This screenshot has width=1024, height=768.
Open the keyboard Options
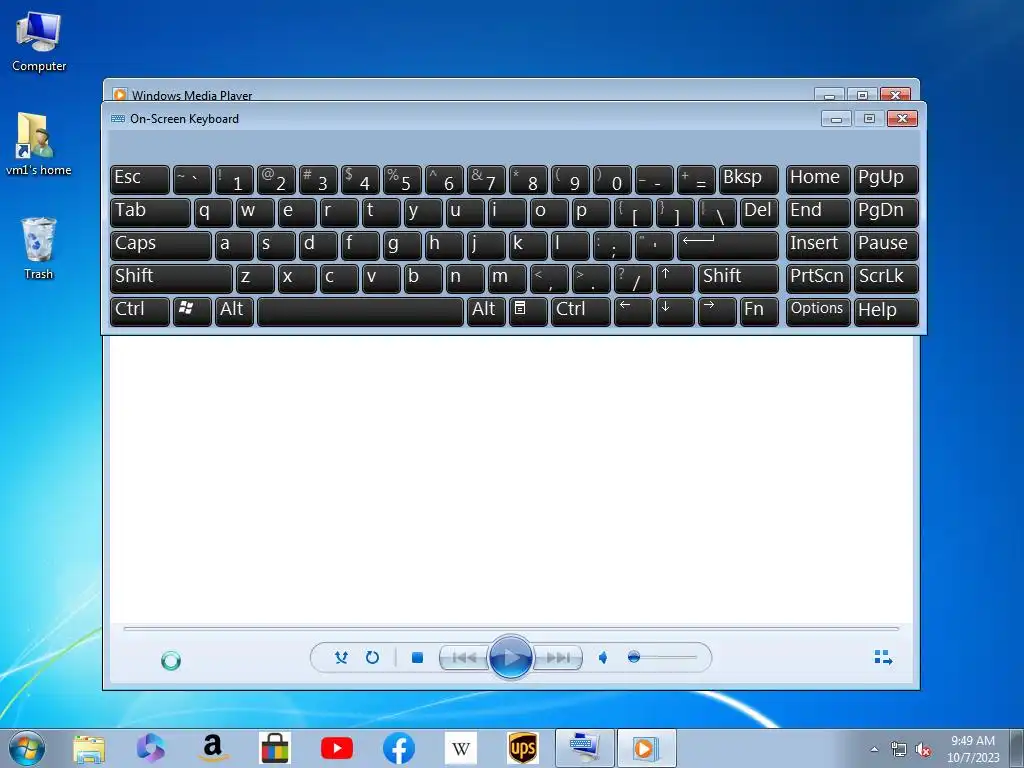tap(818, 312)
